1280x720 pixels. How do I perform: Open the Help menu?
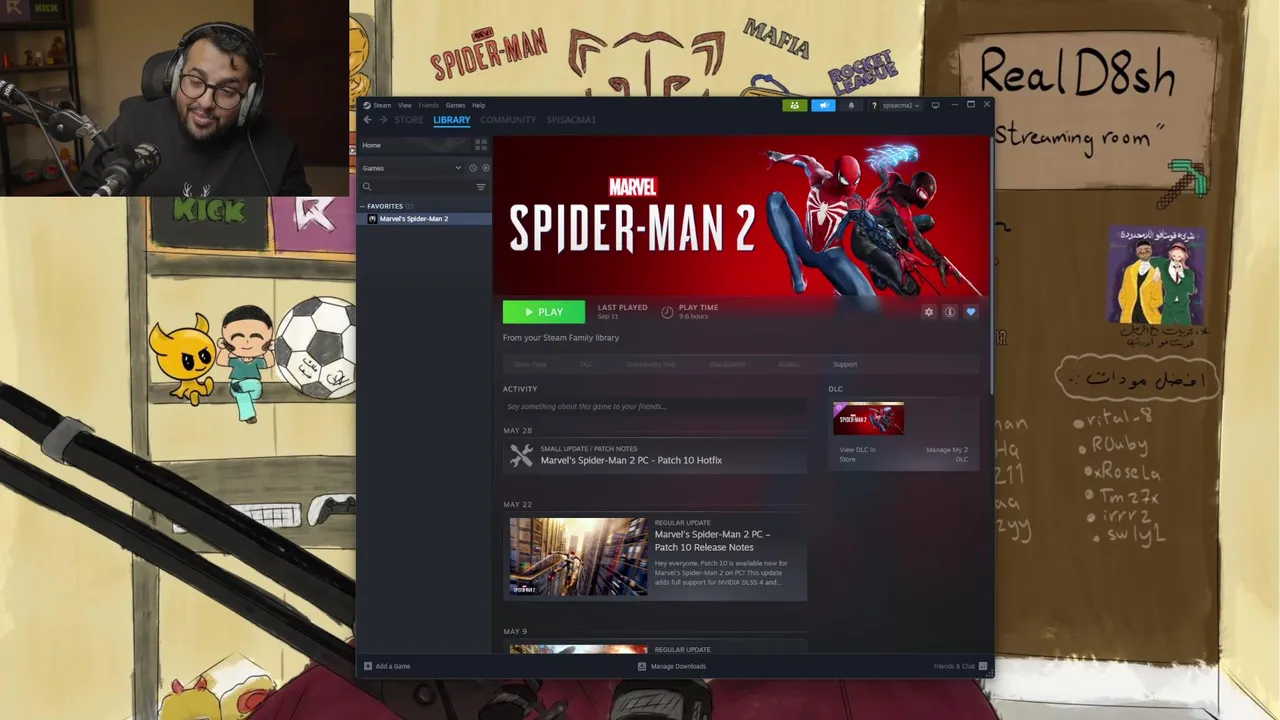478,105
